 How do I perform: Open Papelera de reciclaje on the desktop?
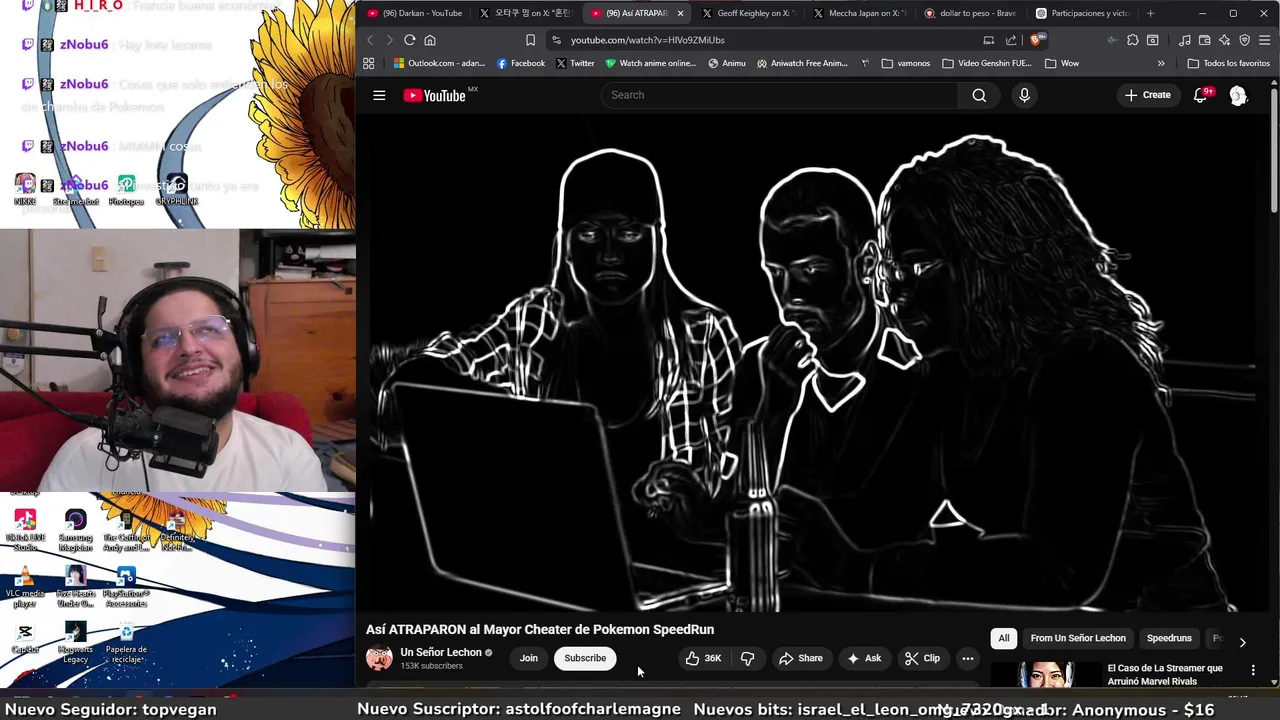coord(126,643)
